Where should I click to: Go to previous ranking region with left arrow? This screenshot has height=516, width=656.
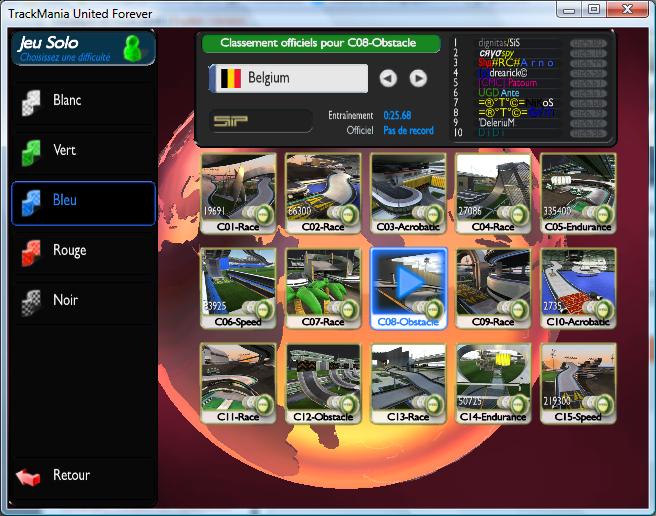click(388, 78)
